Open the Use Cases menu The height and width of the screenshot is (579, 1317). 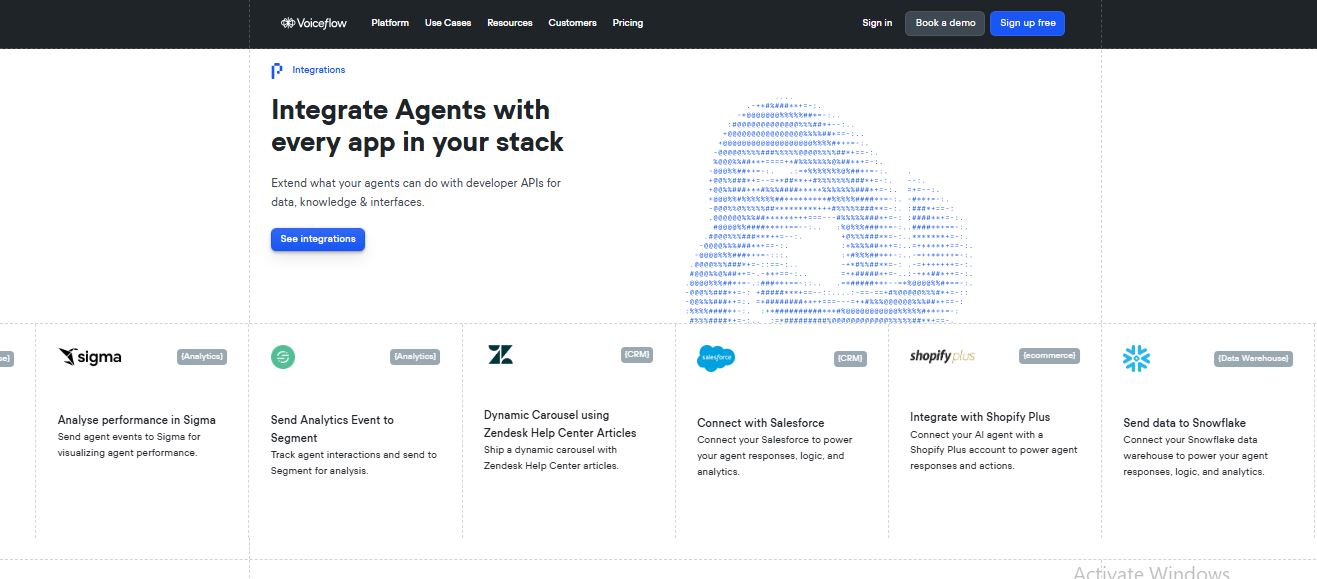448,23
